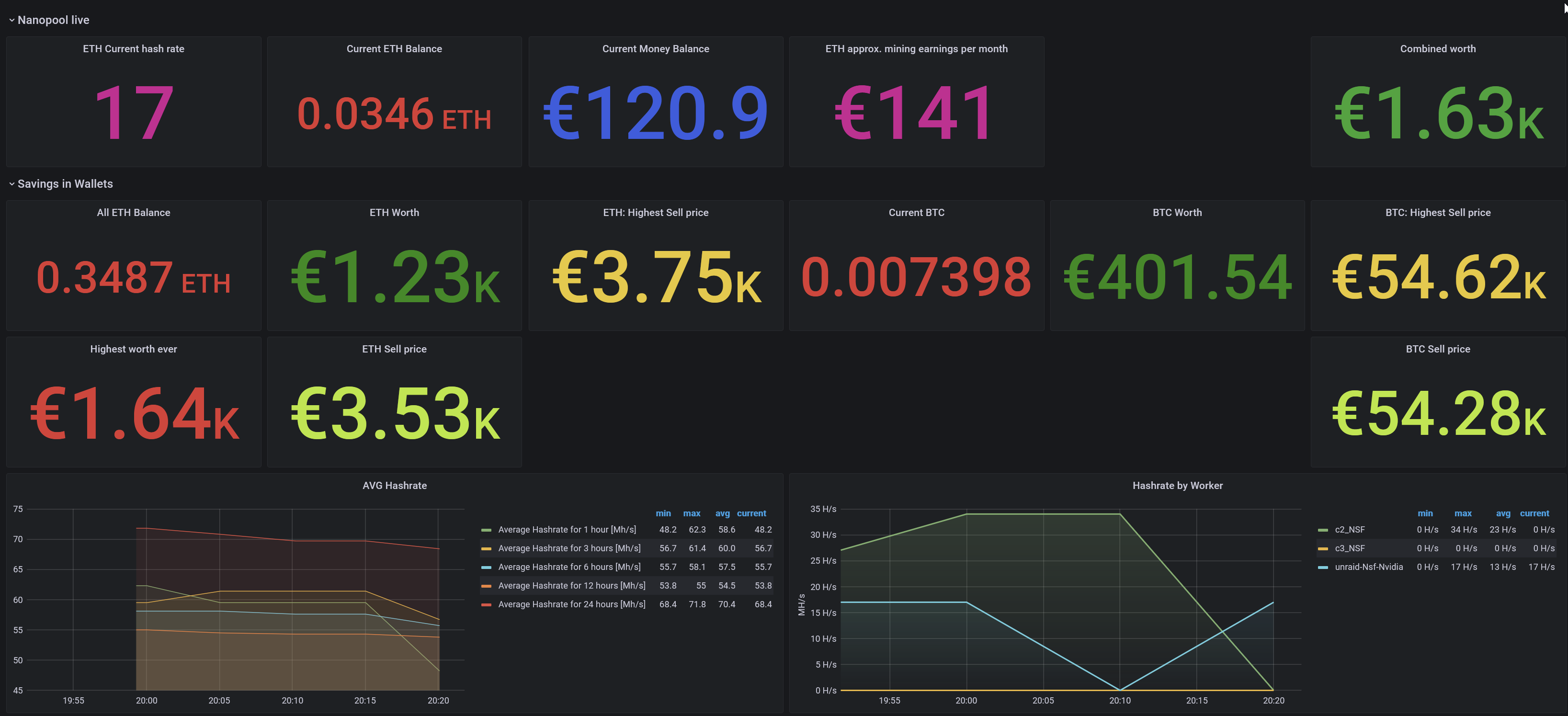Open color picker for 1 hour hashrate
The width and height of the screenshot is (1568, 716).
coord(486,530)
